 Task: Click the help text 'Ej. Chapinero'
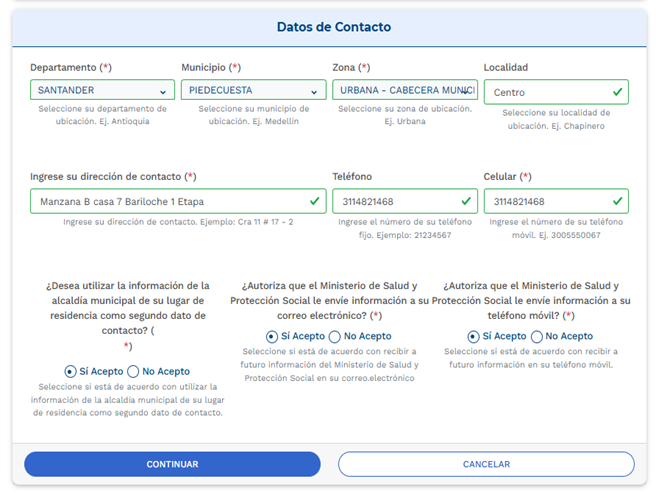[x=578, y=126]
